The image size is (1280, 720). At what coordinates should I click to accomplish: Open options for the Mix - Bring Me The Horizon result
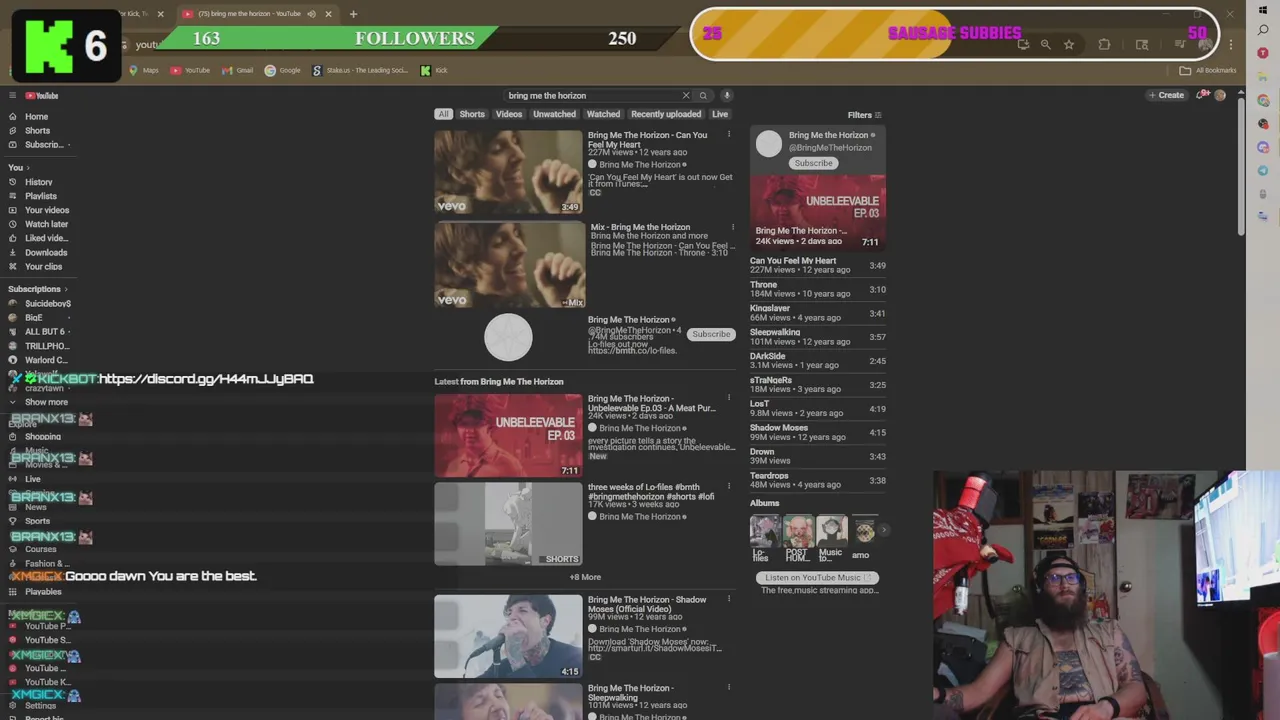[x=733, y=227]
